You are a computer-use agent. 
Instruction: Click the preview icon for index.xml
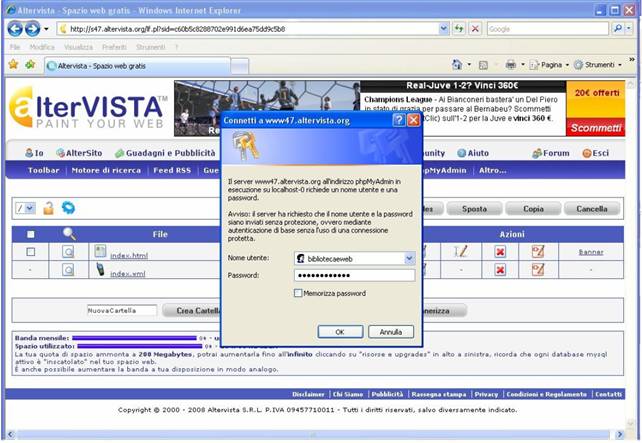(68, 269)
